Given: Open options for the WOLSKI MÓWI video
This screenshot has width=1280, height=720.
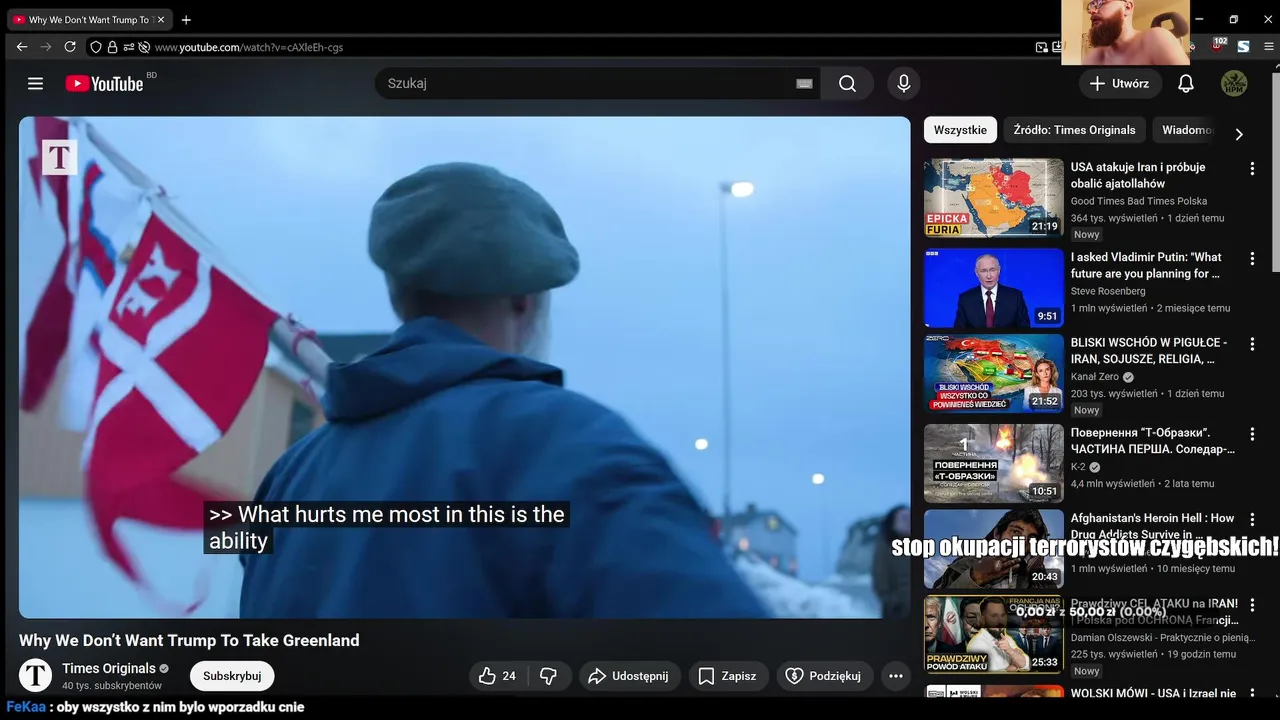Looking at the screenshot, I should (1252, 694).
